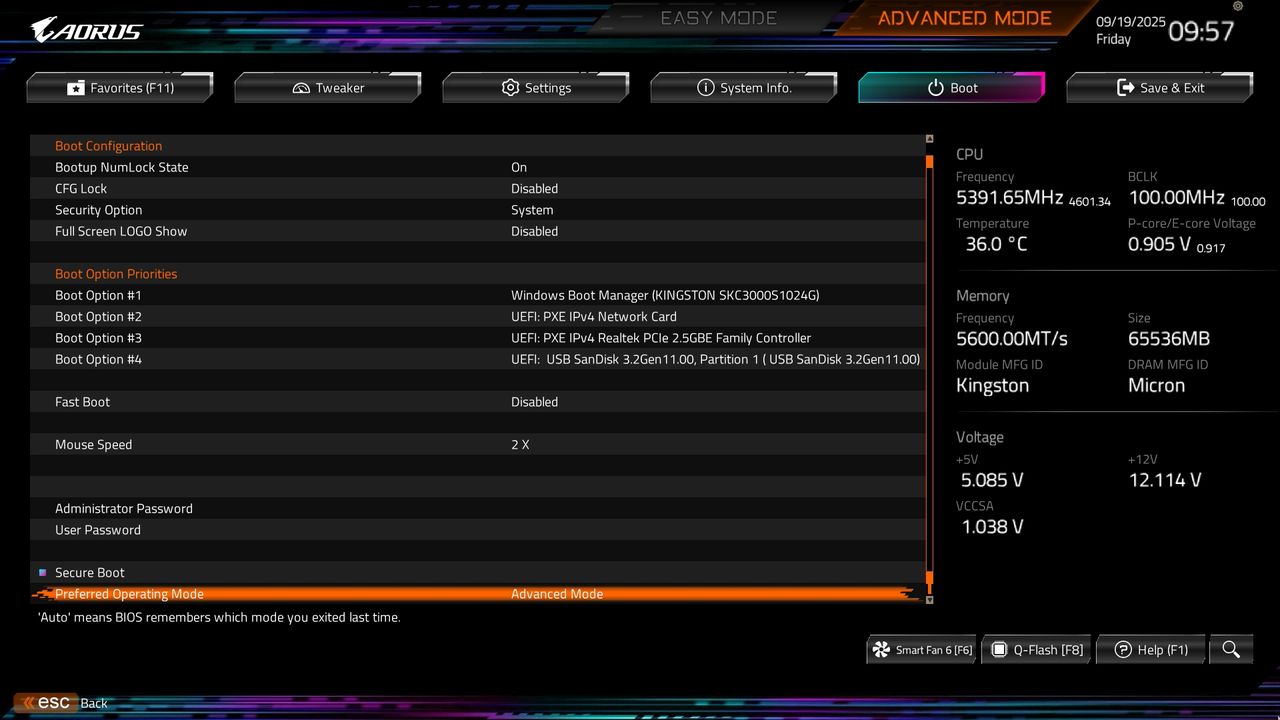The width and height of the screenshot is (1280, 720).
Task: Launch Q-Flash utility
Action: coord(1036,649)
